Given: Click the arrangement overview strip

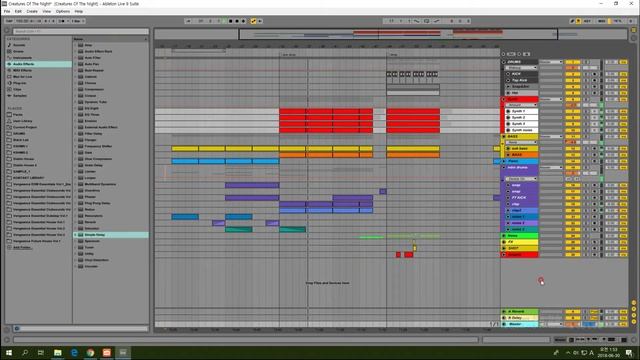Looking at the screenshot, I should click(390, 34).
